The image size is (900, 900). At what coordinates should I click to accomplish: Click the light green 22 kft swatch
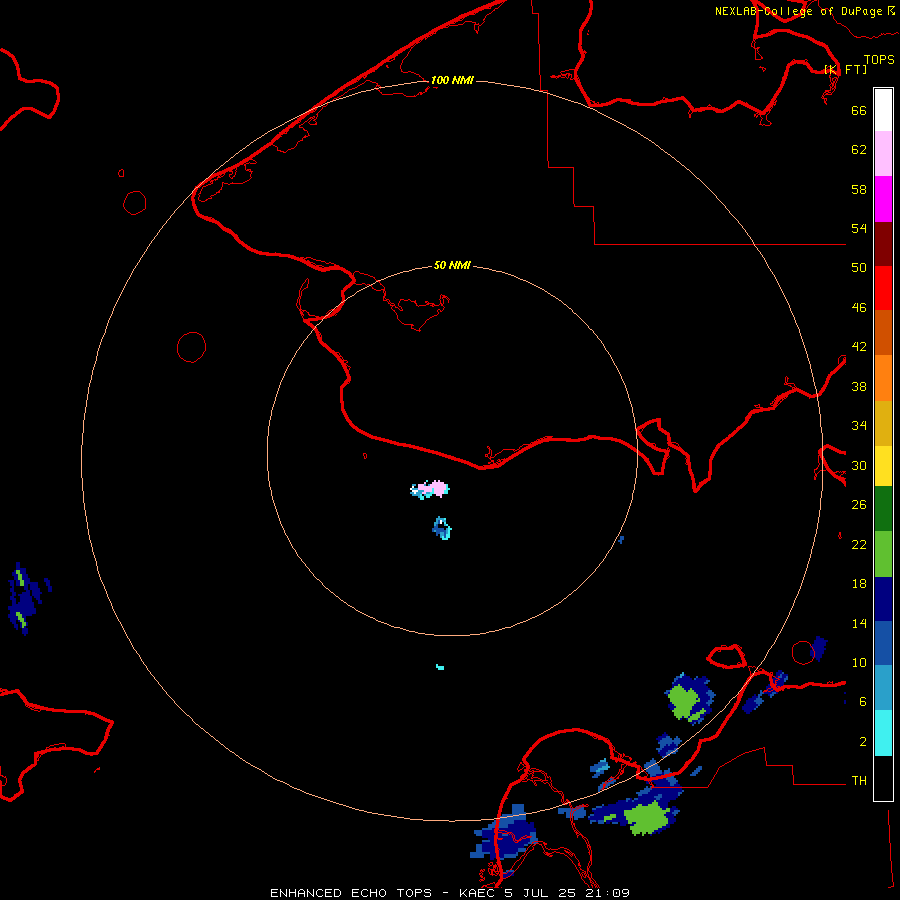coord(883,554)
